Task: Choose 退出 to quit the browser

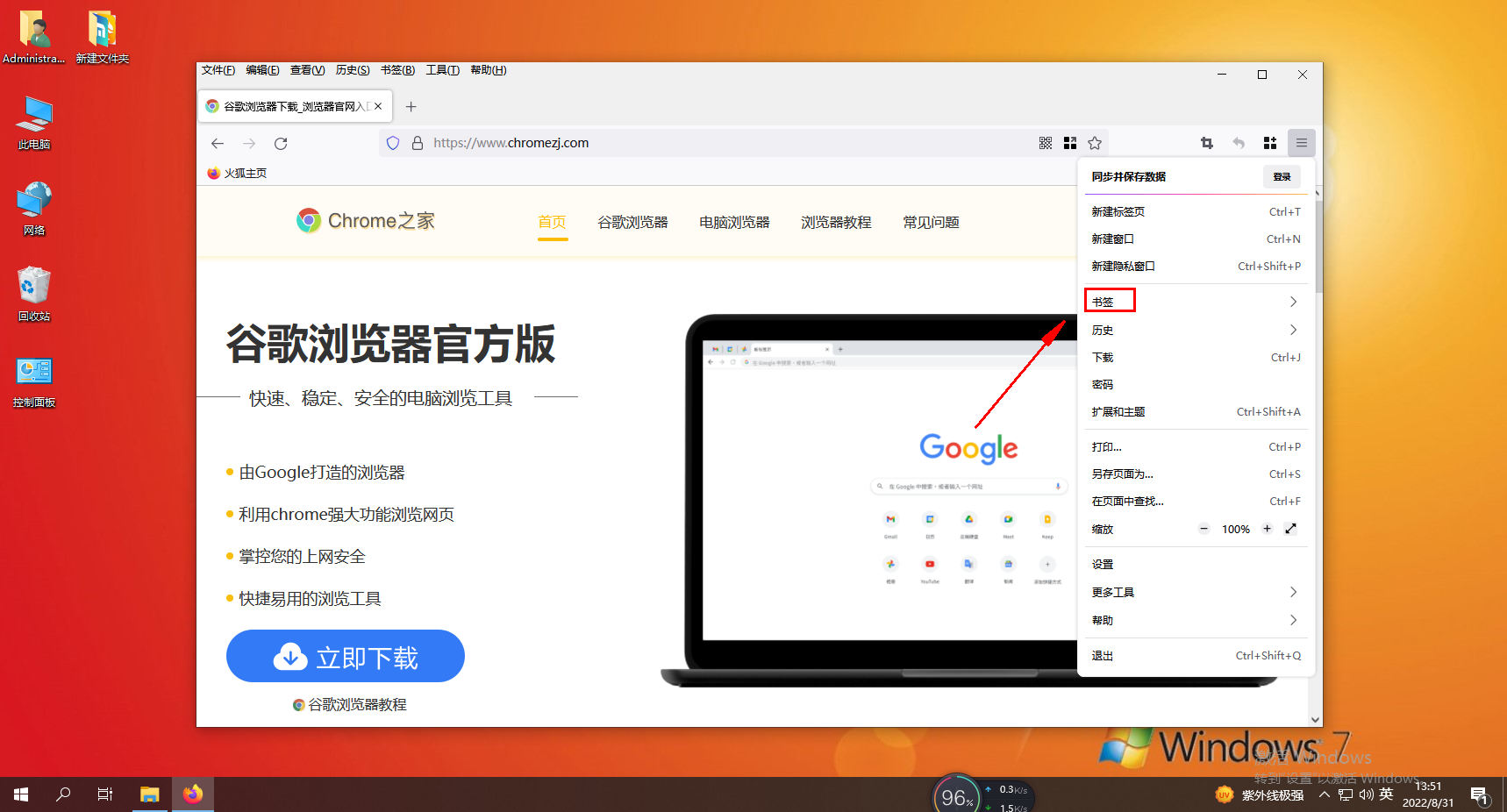Action: 1196,655
